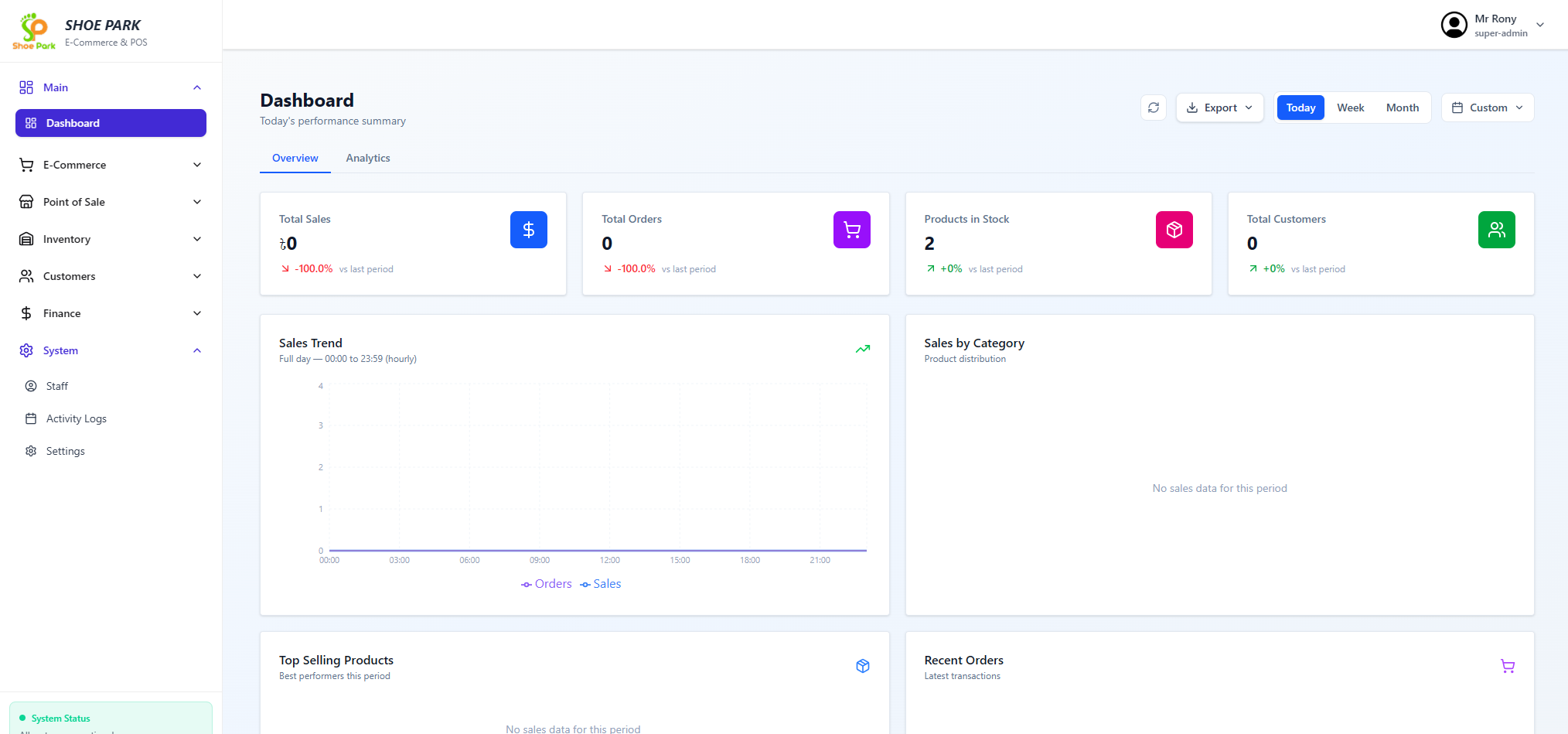Switch to the Overview tab
The width and height of the screenshot is (1568, 734).
(x=295, y=158)
